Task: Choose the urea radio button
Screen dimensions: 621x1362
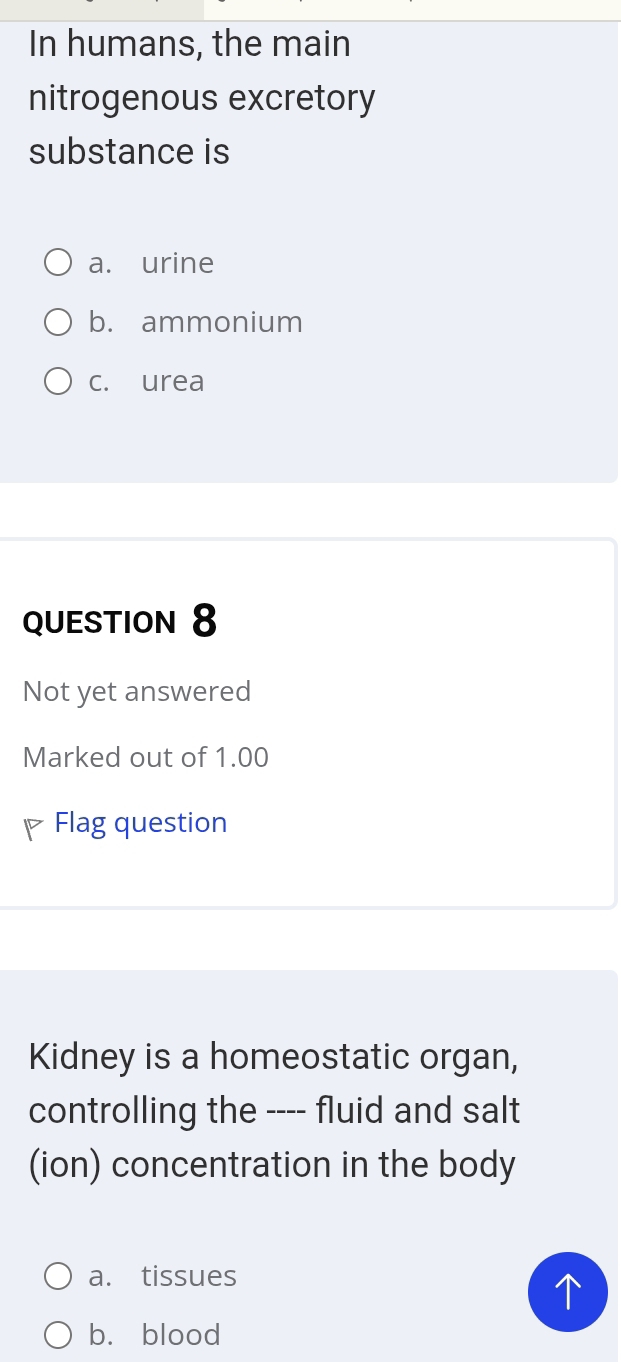Action: click(x=58, y=381)
